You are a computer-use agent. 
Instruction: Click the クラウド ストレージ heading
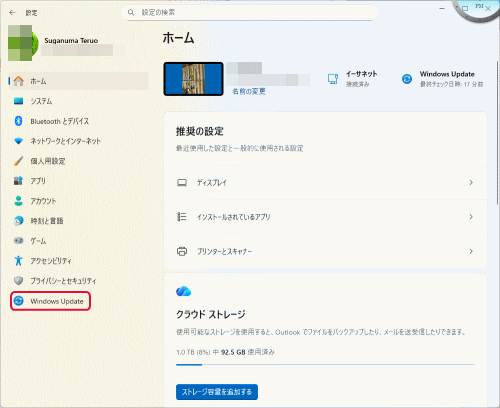click(x=211, y=314)
